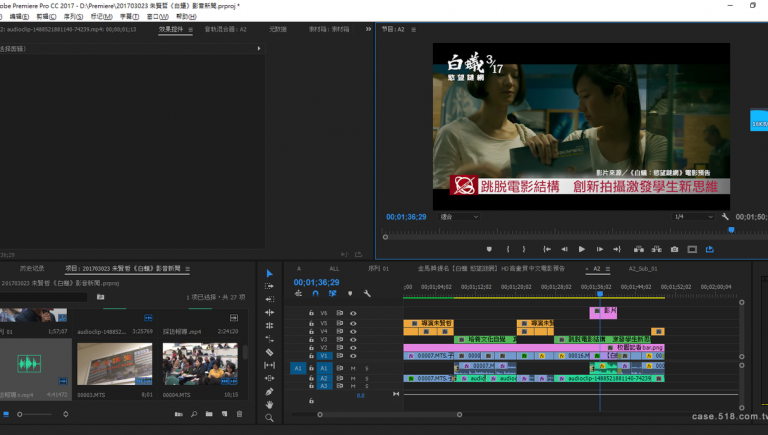
Task: Switch to A2_Sub_01 timeline tab
Action: 643,268
